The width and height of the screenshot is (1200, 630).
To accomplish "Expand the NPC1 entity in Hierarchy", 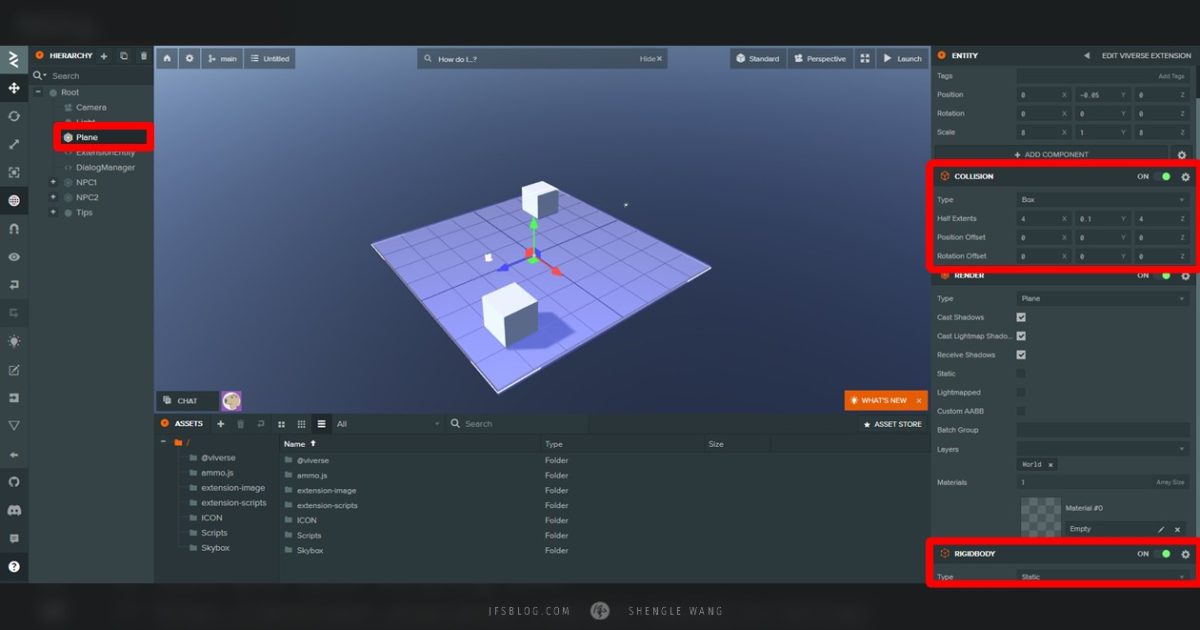I will tap(51, 182).
